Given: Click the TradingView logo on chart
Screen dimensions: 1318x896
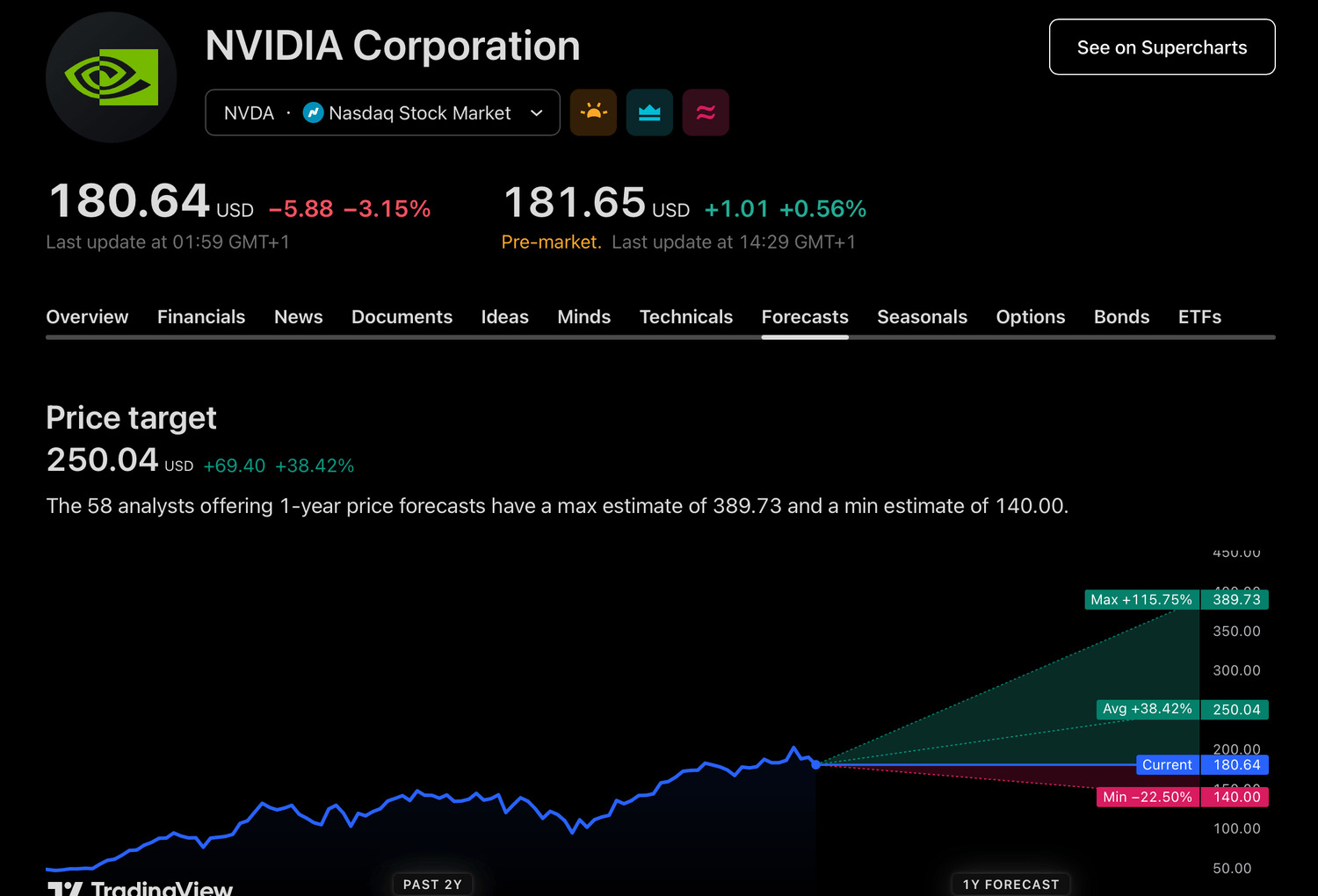Looking at the screenshot, I should point(141,887).
